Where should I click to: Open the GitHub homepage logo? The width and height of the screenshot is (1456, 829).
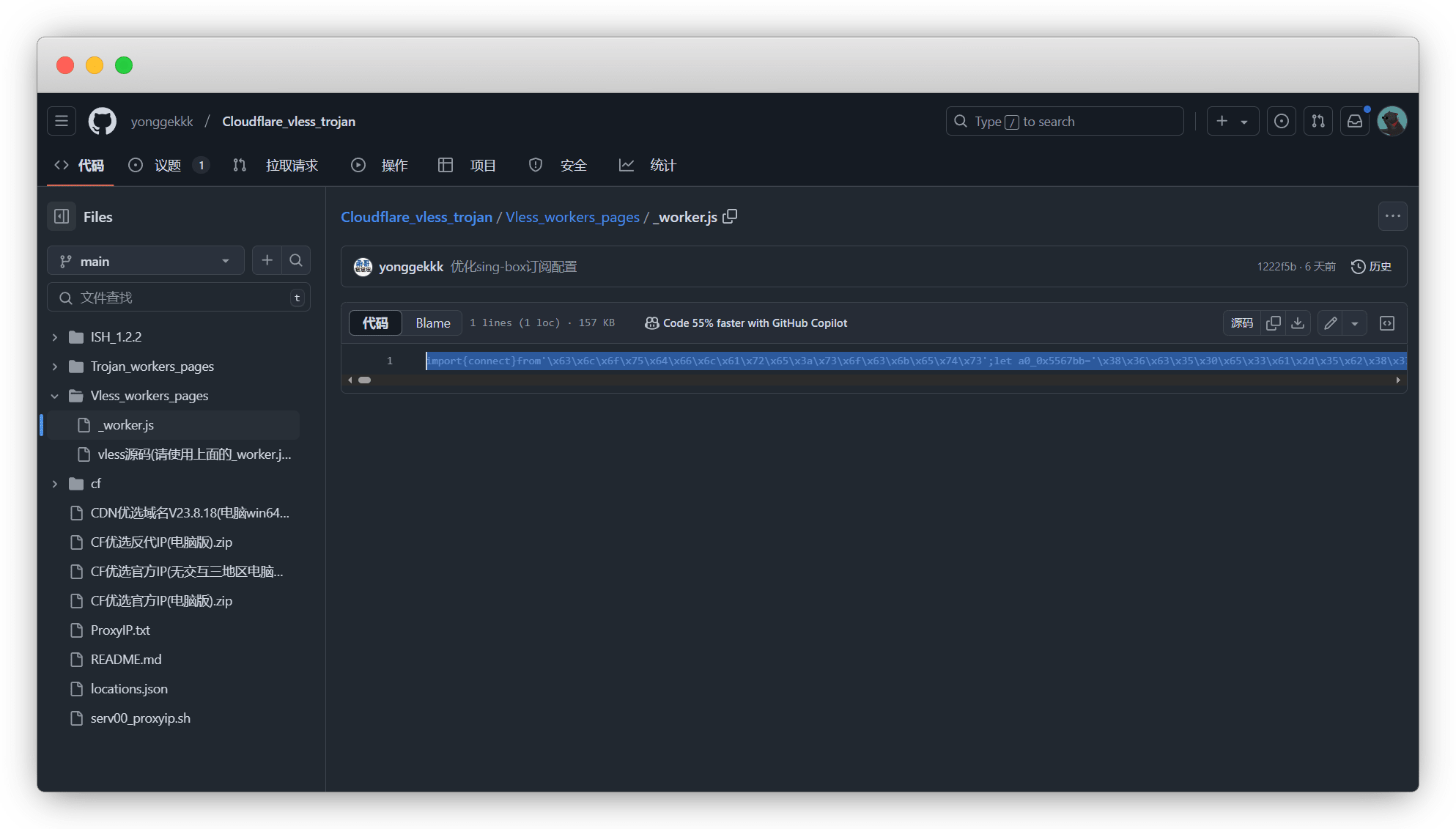tap(103, 122)
